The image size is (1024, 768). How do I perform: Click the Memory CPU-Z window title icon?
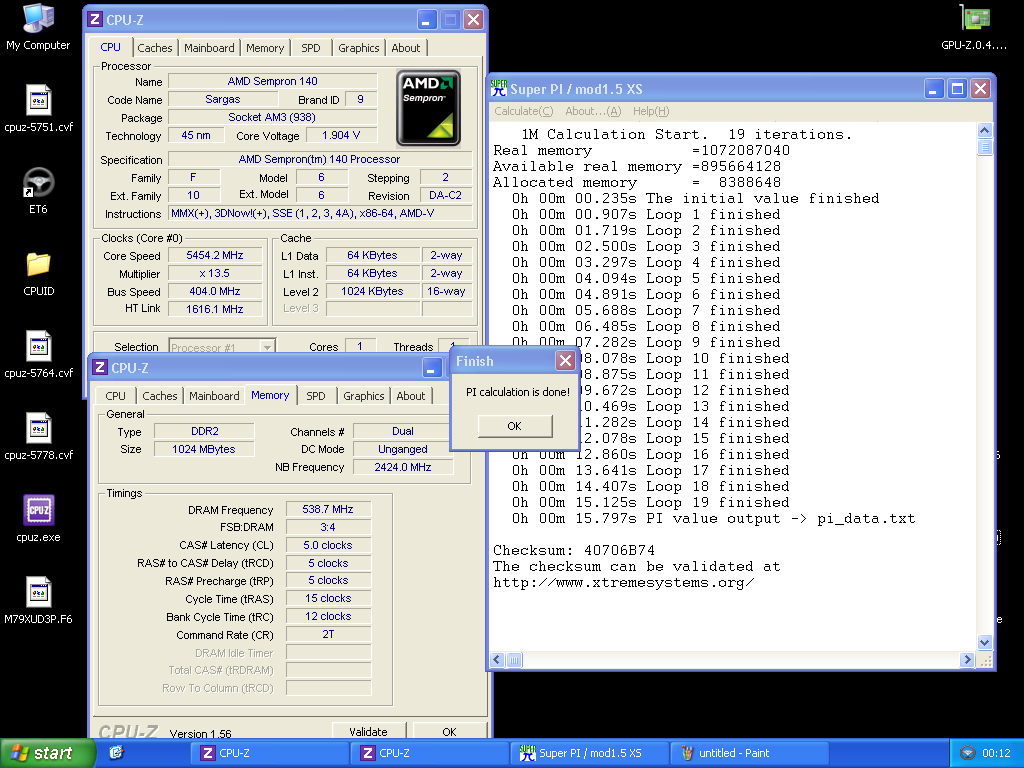tap(100, 368)
